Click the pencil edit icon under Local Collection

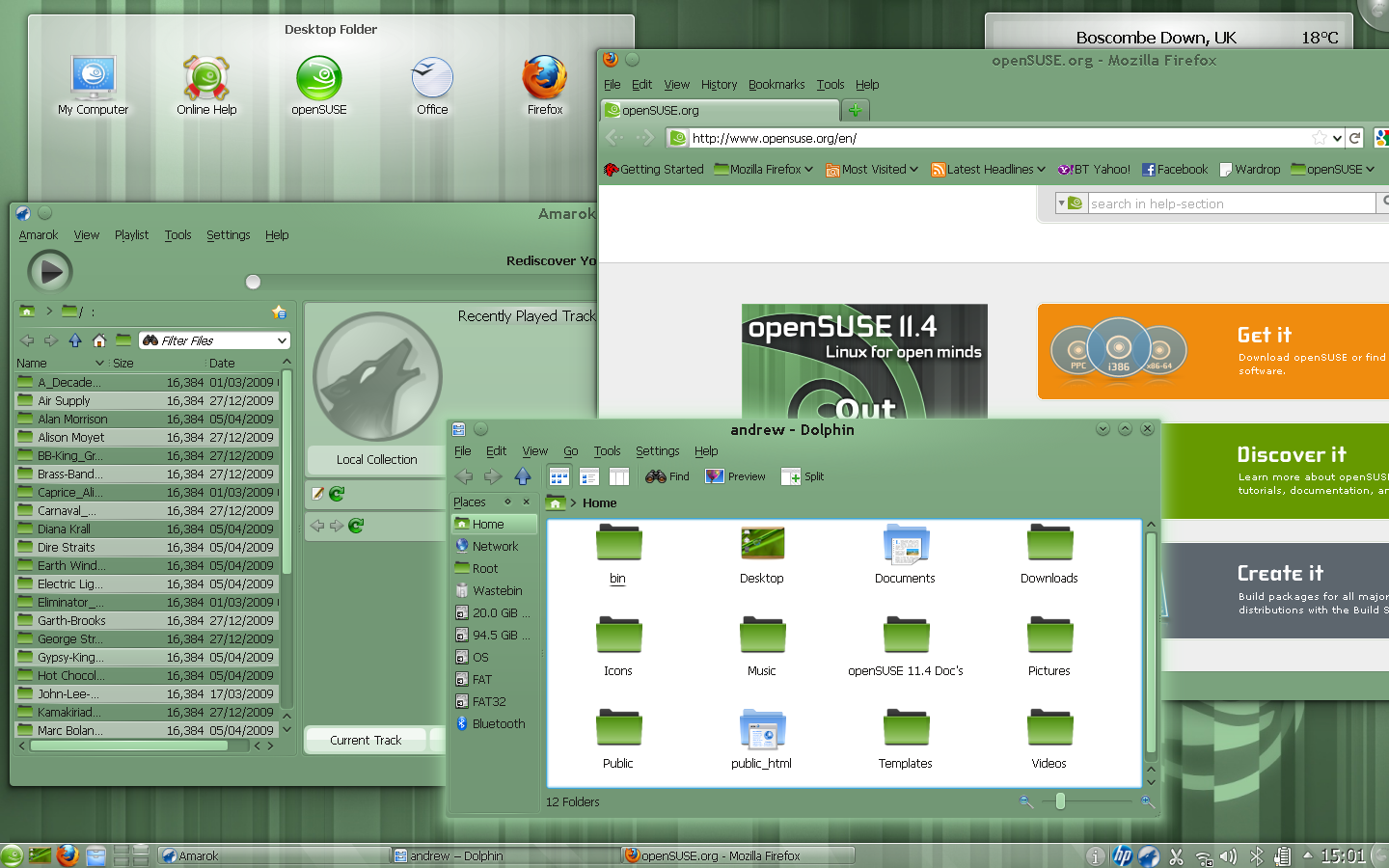317,494
